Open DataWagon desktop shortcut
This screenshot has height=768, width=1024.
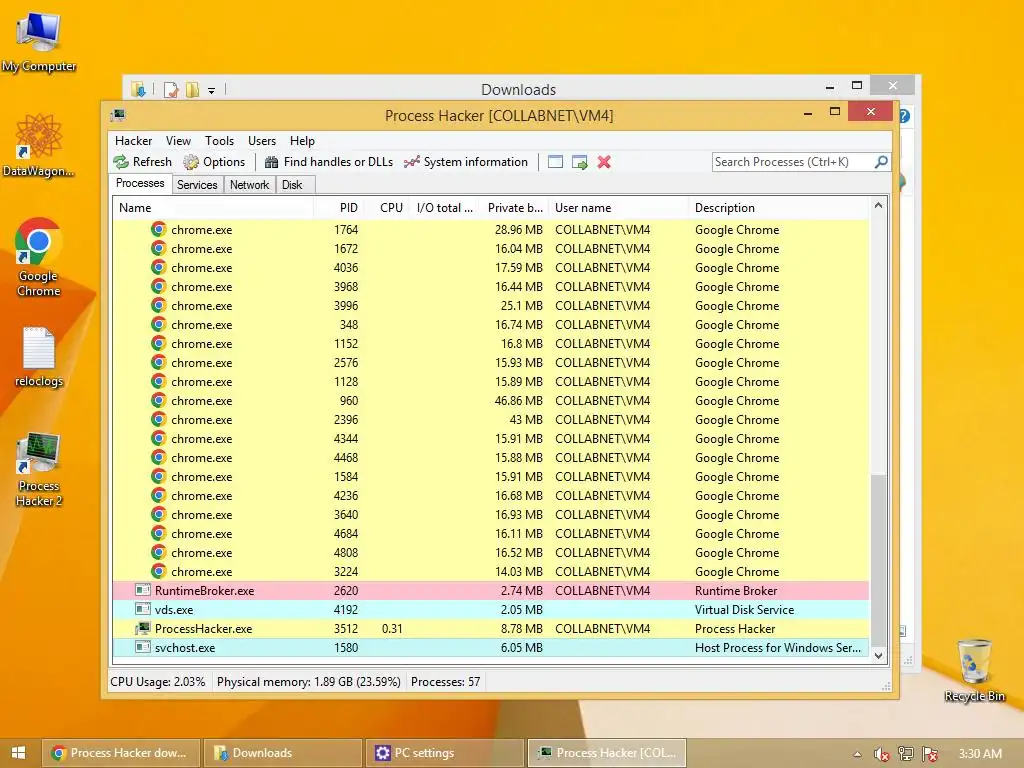[x=39, y=145]
